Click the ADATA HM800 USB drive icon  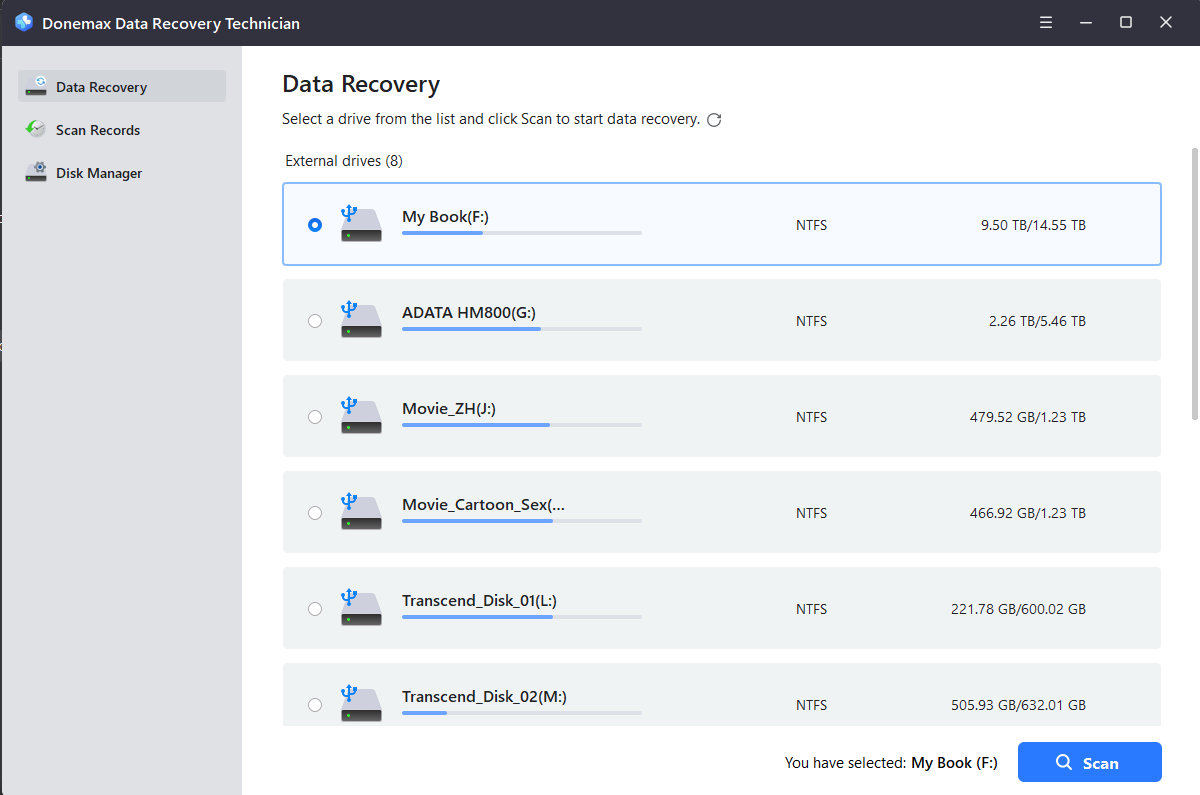click(360, 320)
